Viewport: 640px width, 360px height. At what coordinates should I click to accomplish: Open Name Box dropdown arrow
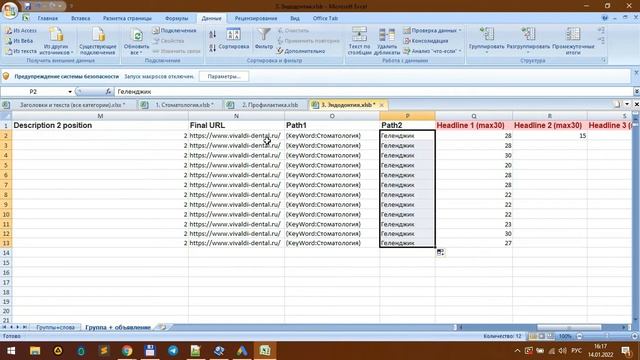click(x=70, y=92)
